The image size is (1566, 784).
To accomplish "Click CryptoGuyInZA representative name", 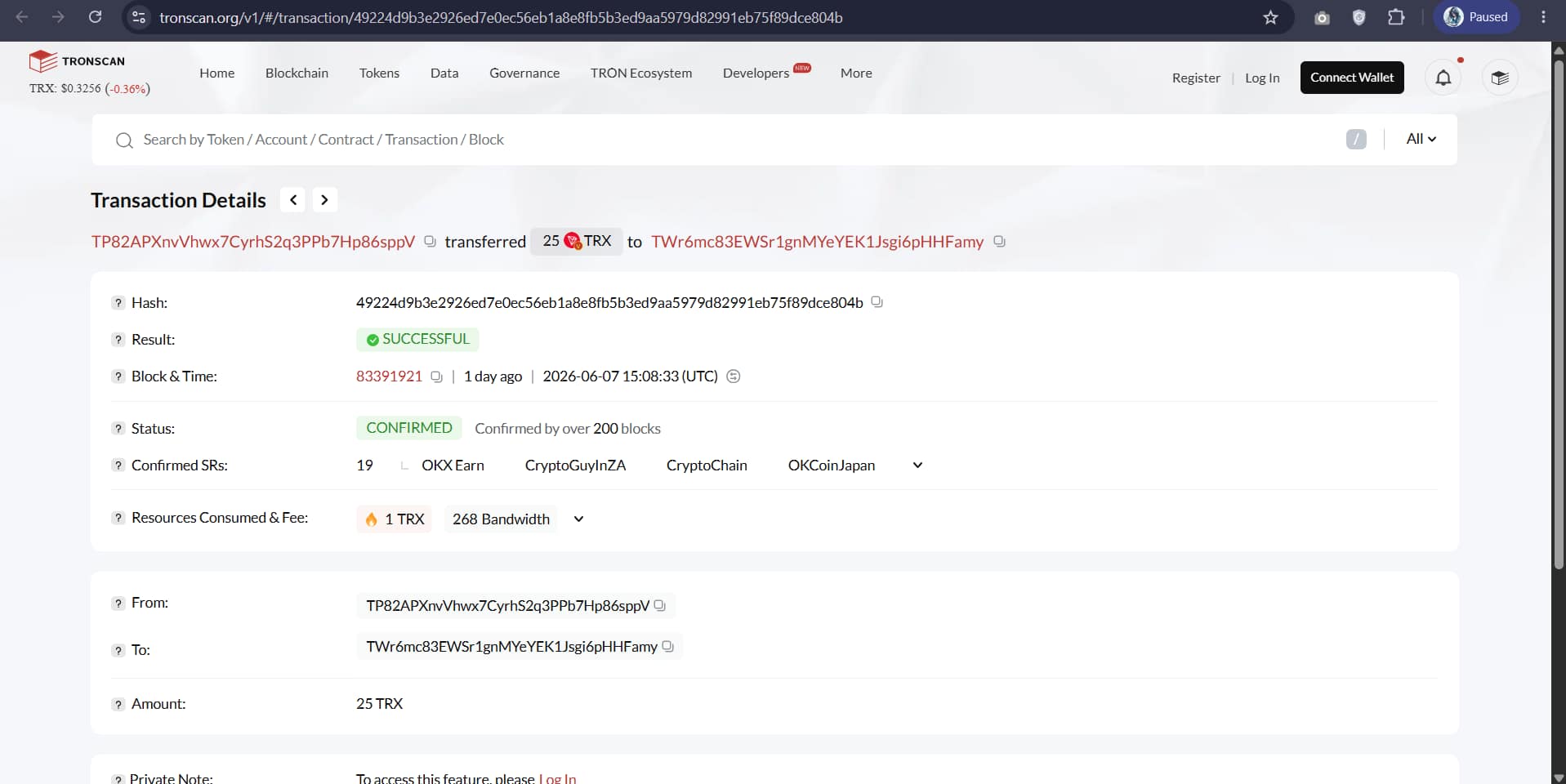I will pyautogui.click(x=575, y=465).
